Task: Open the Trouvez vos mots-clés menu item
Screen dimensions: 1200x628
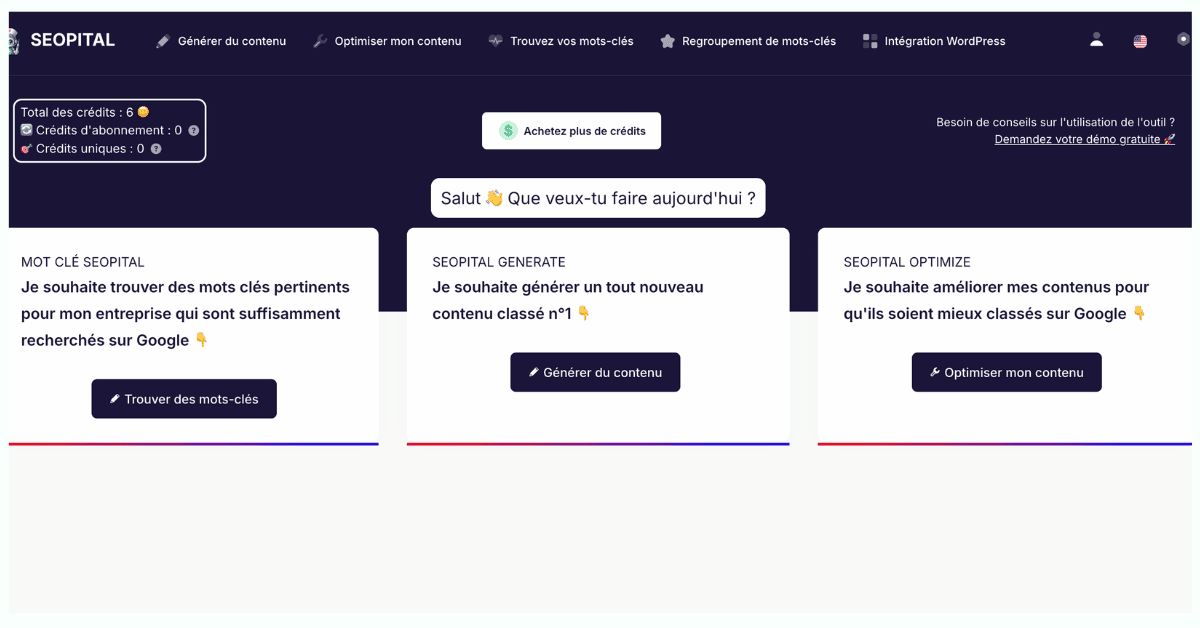Action: click(x=571, y=41)
